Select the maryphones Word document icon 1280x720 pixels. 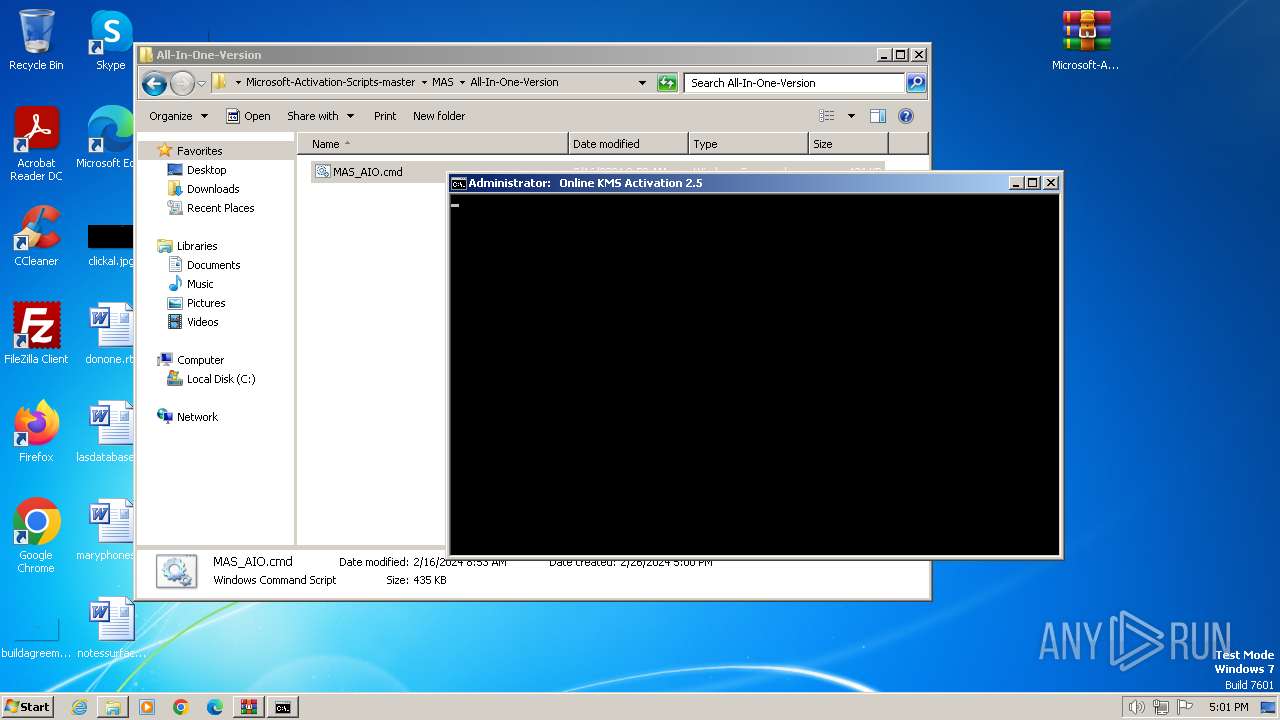[x=110, y=529]
